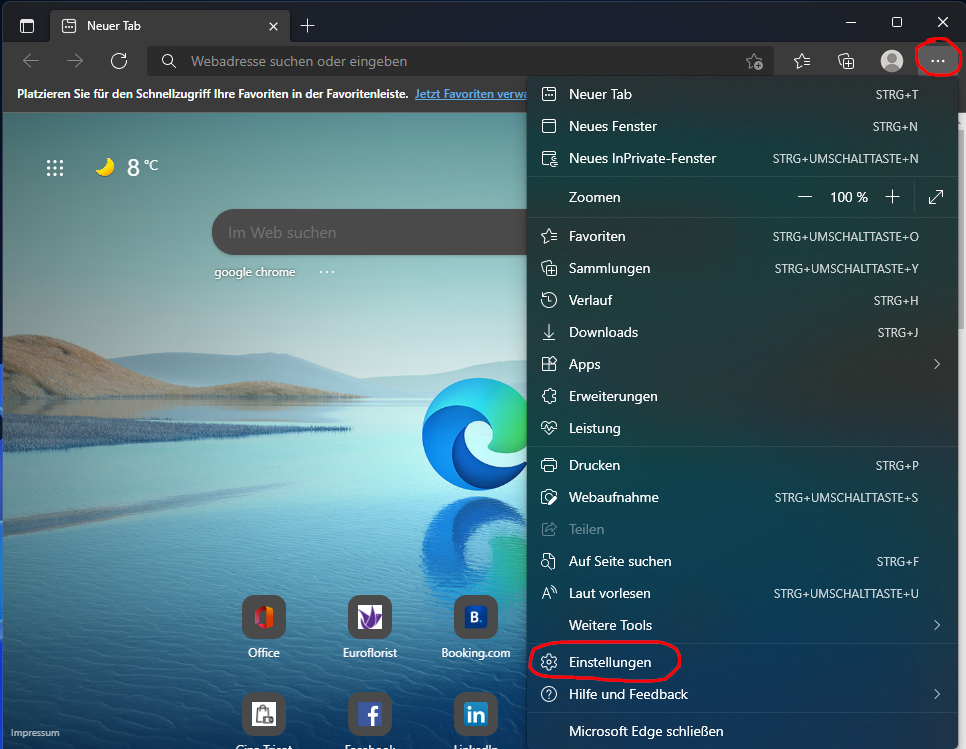The image size is (966, 749).
Task: Decrease zoom with the minus button
Action: point(805,197)
